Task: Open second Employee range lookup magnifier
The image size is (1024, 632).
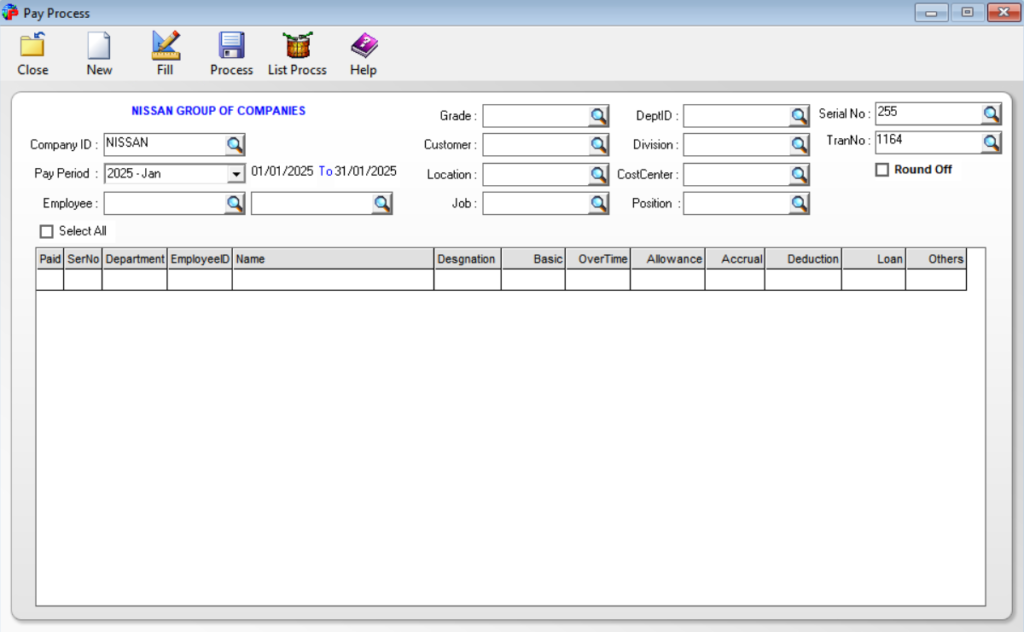Action: point(382,204)
